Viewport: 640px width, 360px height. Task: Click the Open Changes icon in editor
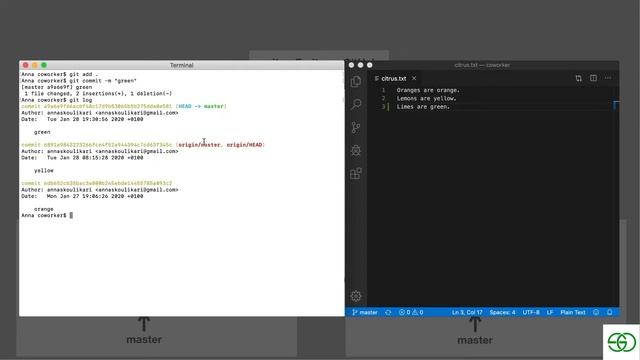click(578, 78)
